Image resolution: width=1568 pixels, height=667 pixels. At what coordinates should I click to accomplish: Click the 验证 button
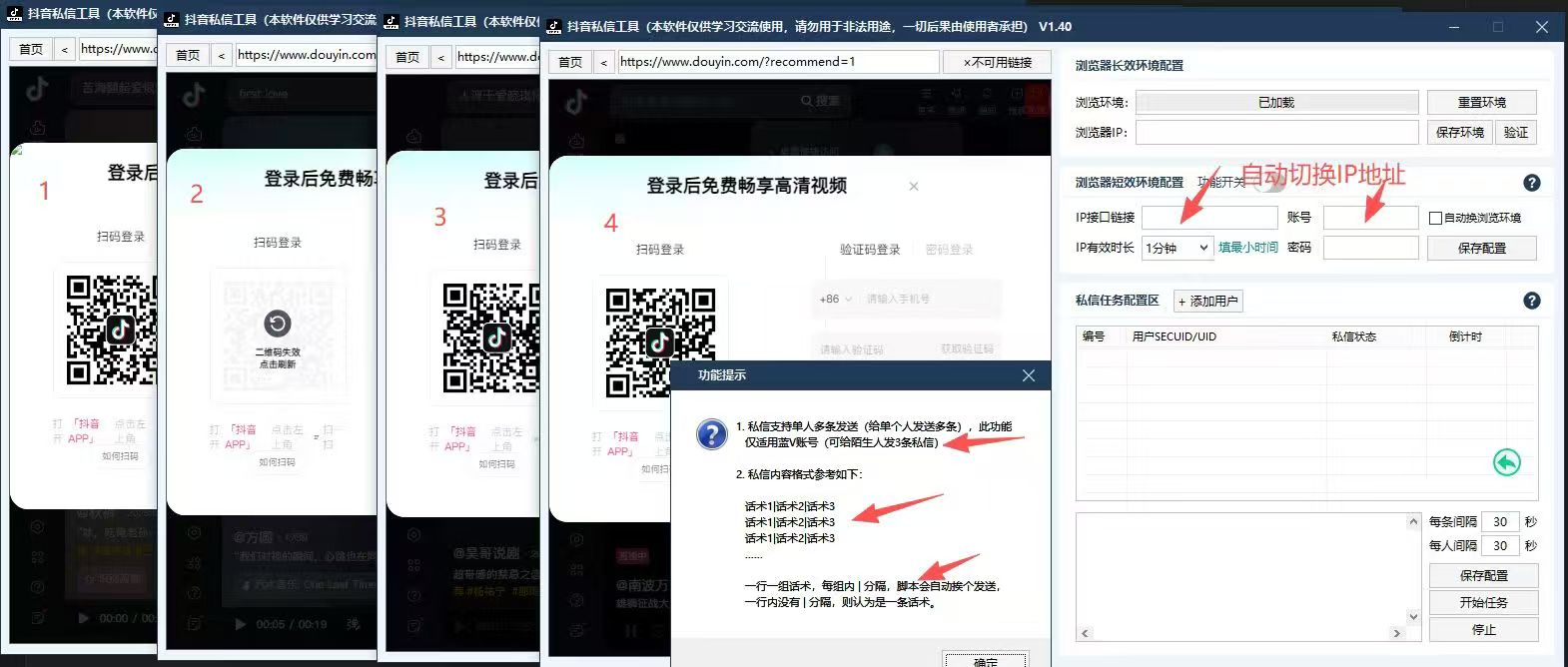[x=1516, y=132]
